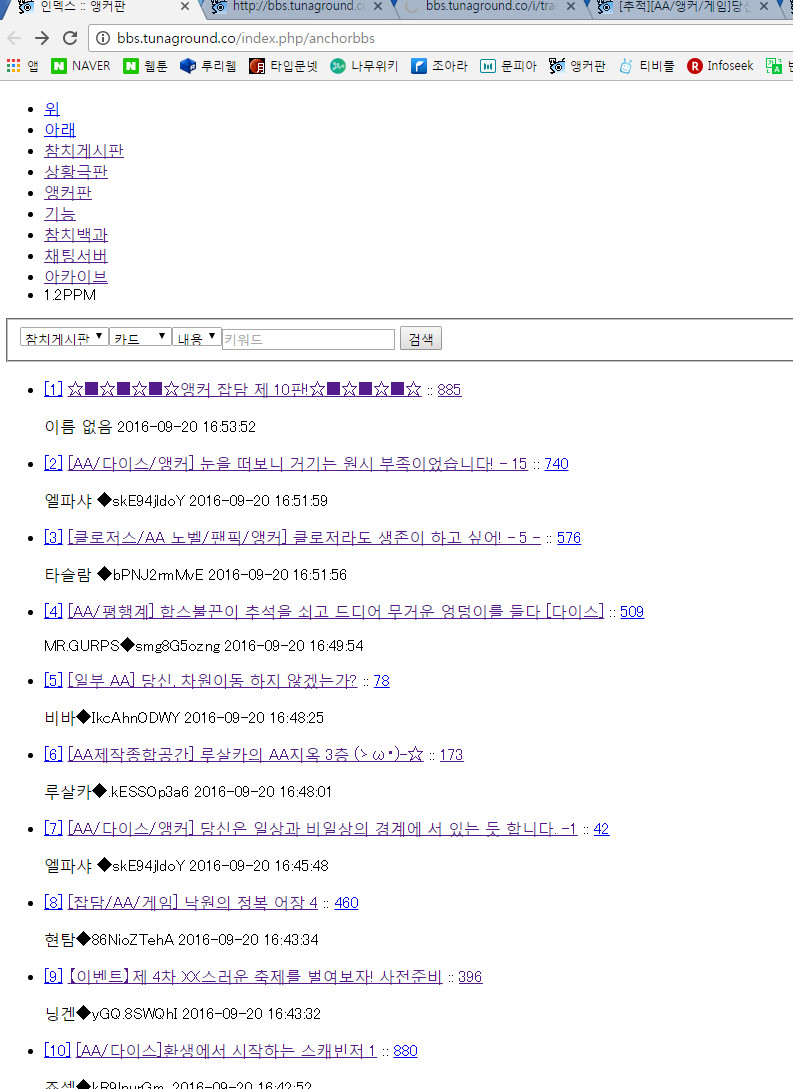Click the browser back arrow
Viewport: 793px width, 1089px height.
pyautogui.click(x=14, y=38)
